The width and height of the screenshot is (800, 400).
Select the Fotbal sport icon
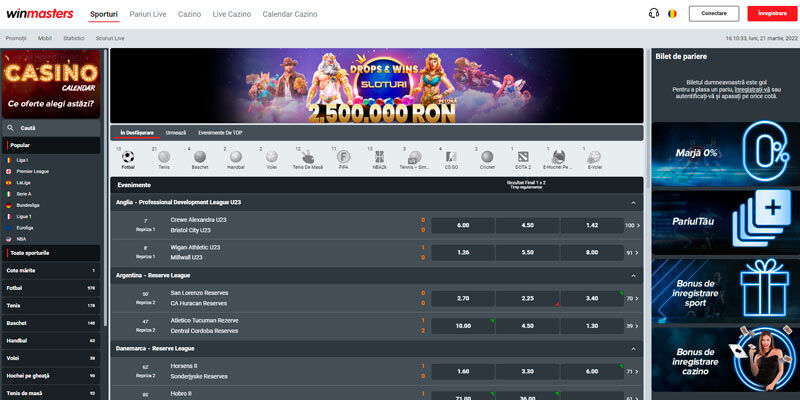pyautogui.click(x=128, y=157)
